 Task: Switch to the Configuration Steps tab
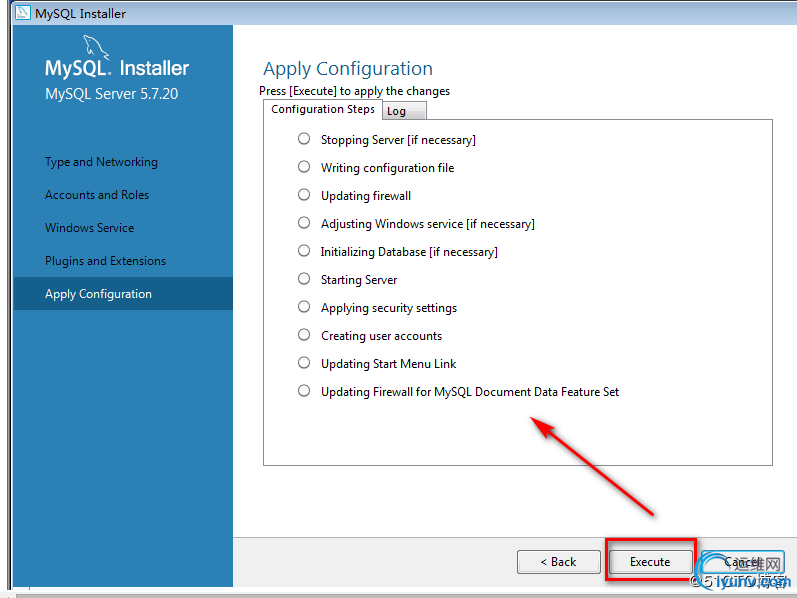[x=323, y=109]
